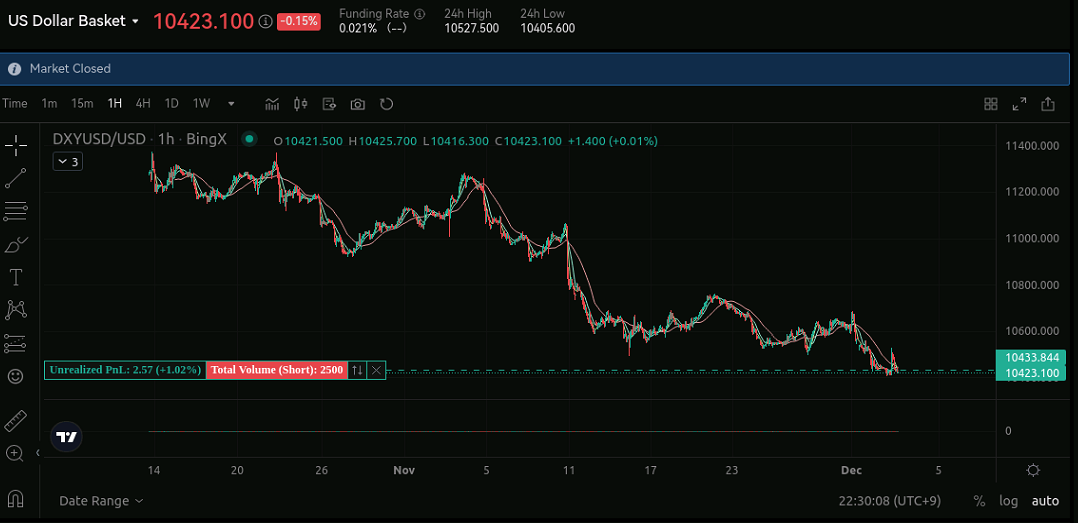The width and height of the screenshot is (1078, 523).
Task: Expand the US Dollar Basket symbol dropdown
Action: (x=135, y=21)
